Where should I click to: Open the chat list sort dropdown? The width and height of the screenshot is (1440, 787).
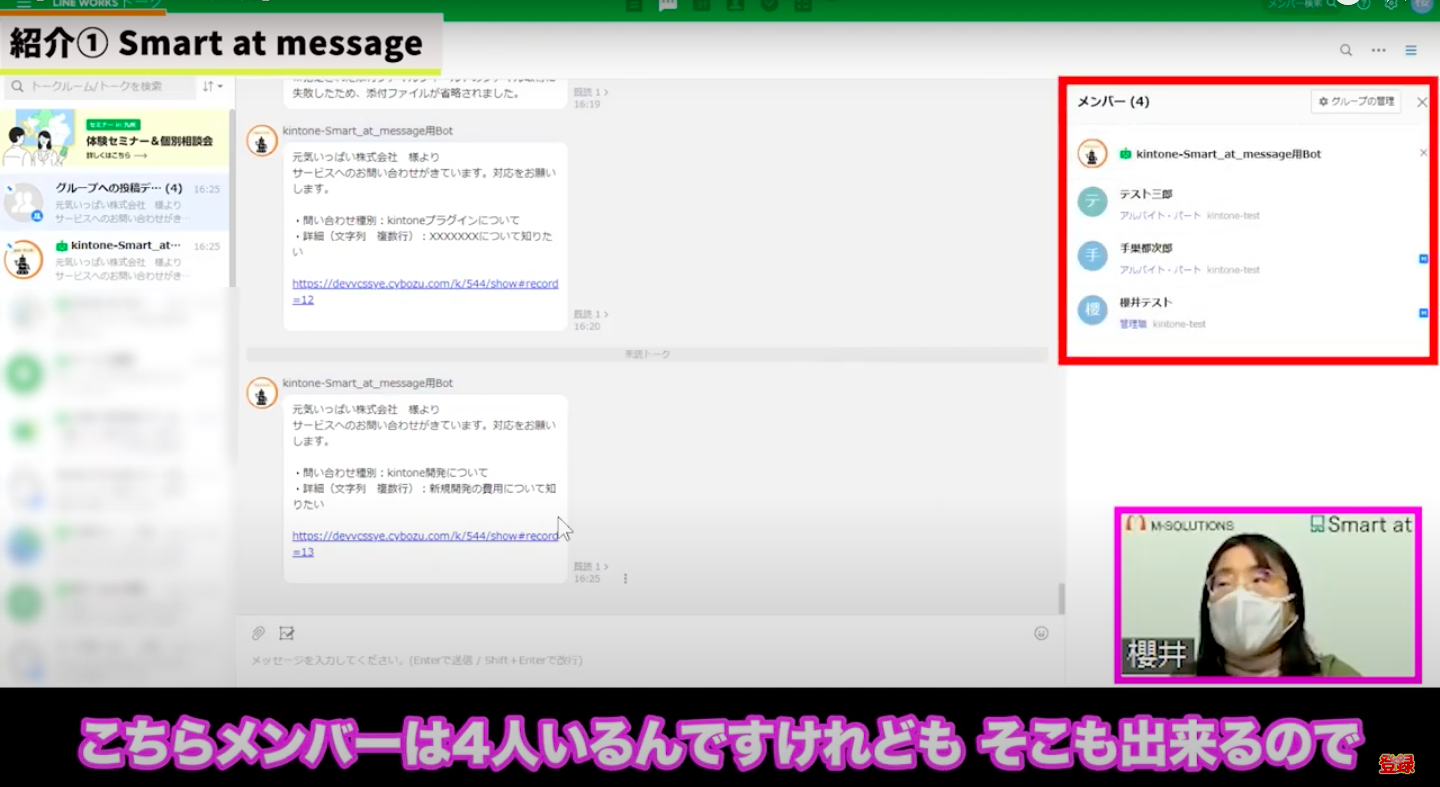[213, 86]
